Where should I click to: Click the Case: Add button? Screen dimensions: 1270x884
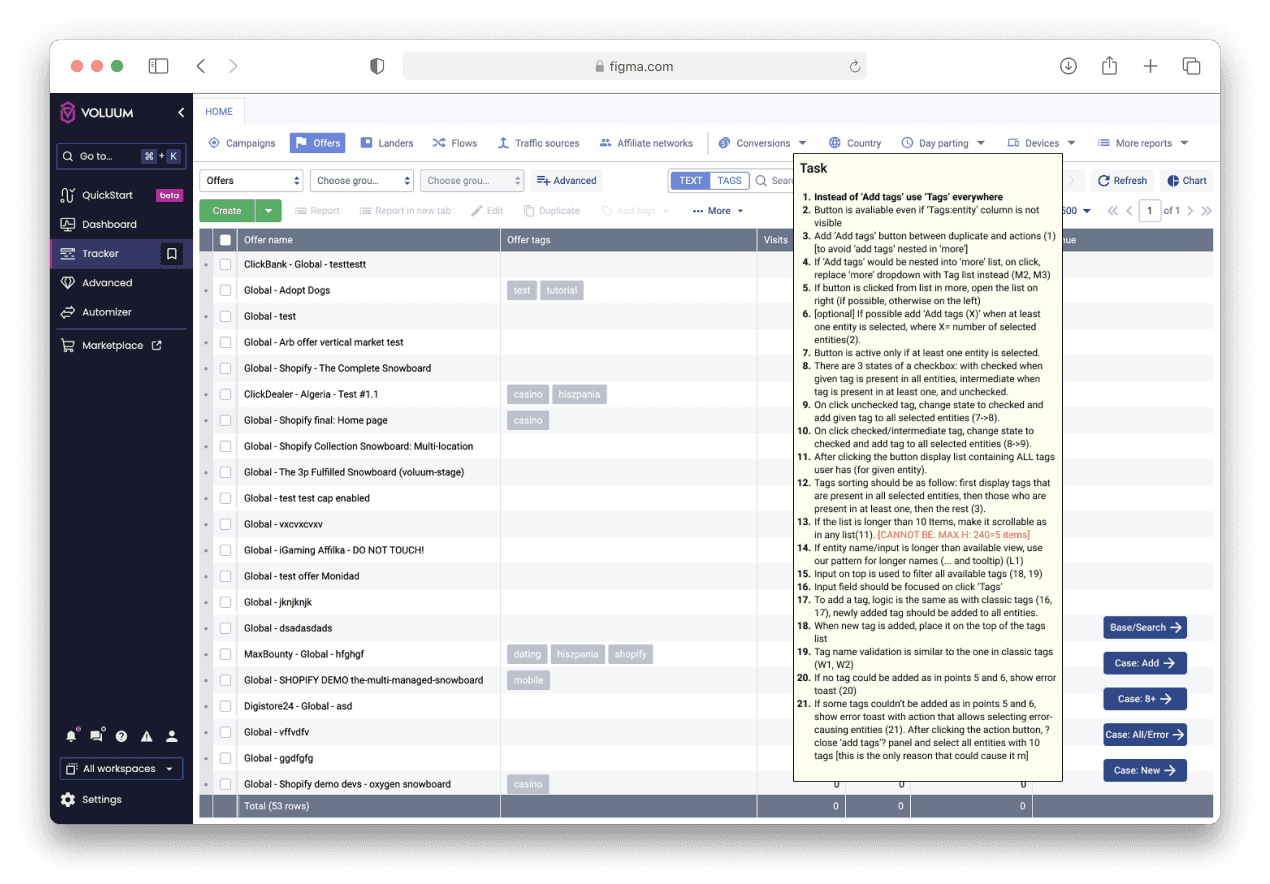pos(1144,663)
